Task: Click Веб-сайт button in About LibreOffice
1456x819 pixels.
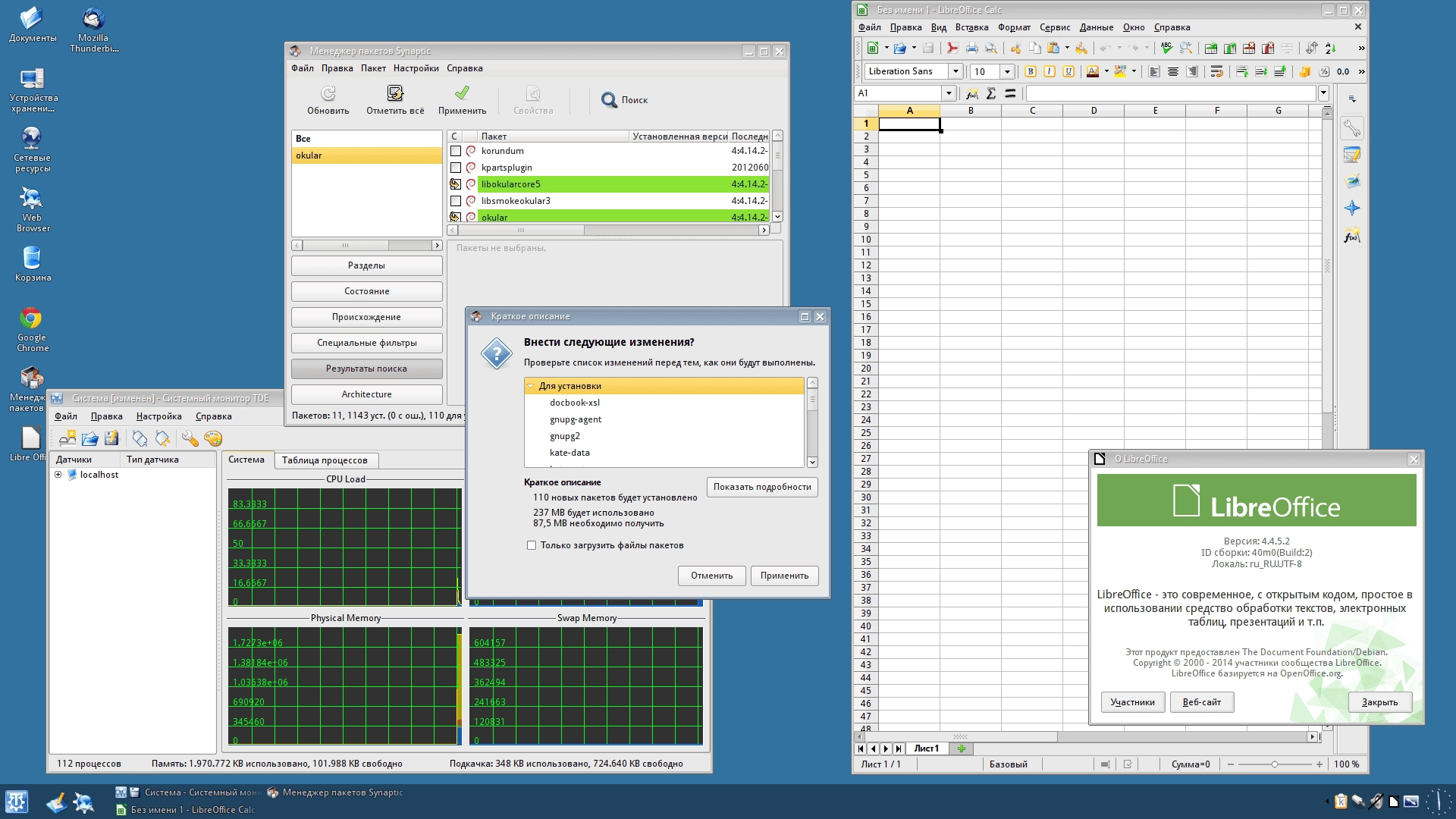Action: coord(1201,702)
